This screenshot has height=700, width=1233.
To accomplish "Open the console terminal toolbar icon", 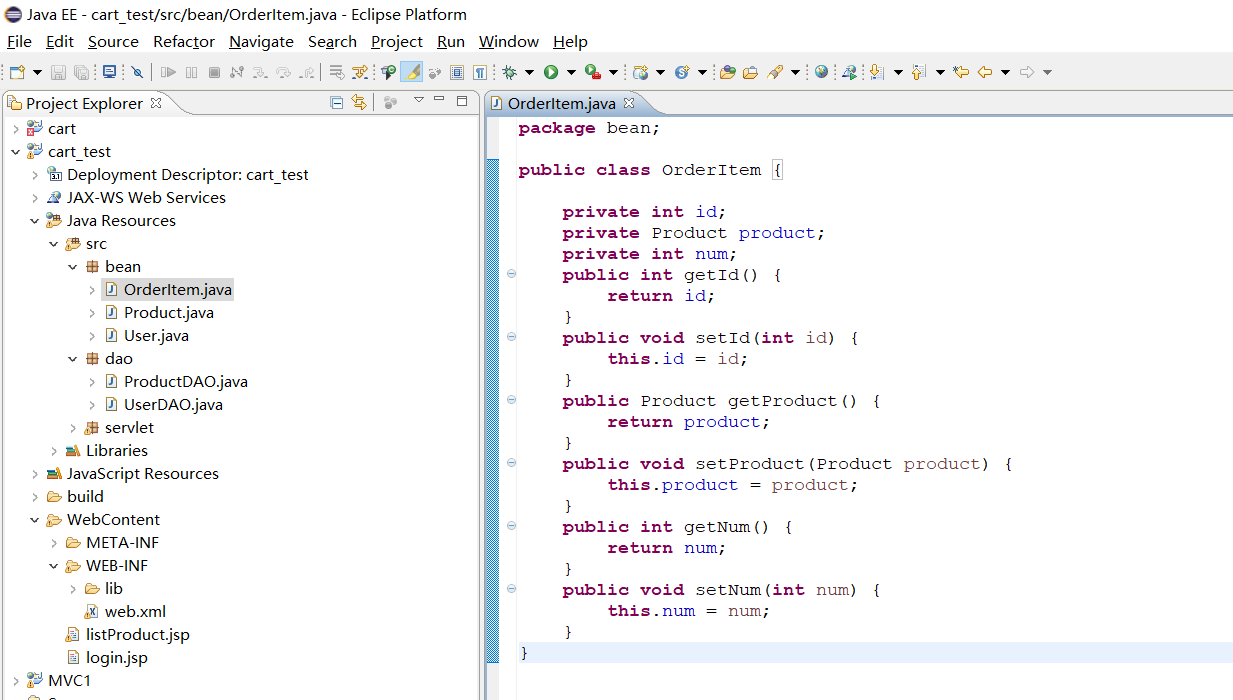I will point(109,72).
